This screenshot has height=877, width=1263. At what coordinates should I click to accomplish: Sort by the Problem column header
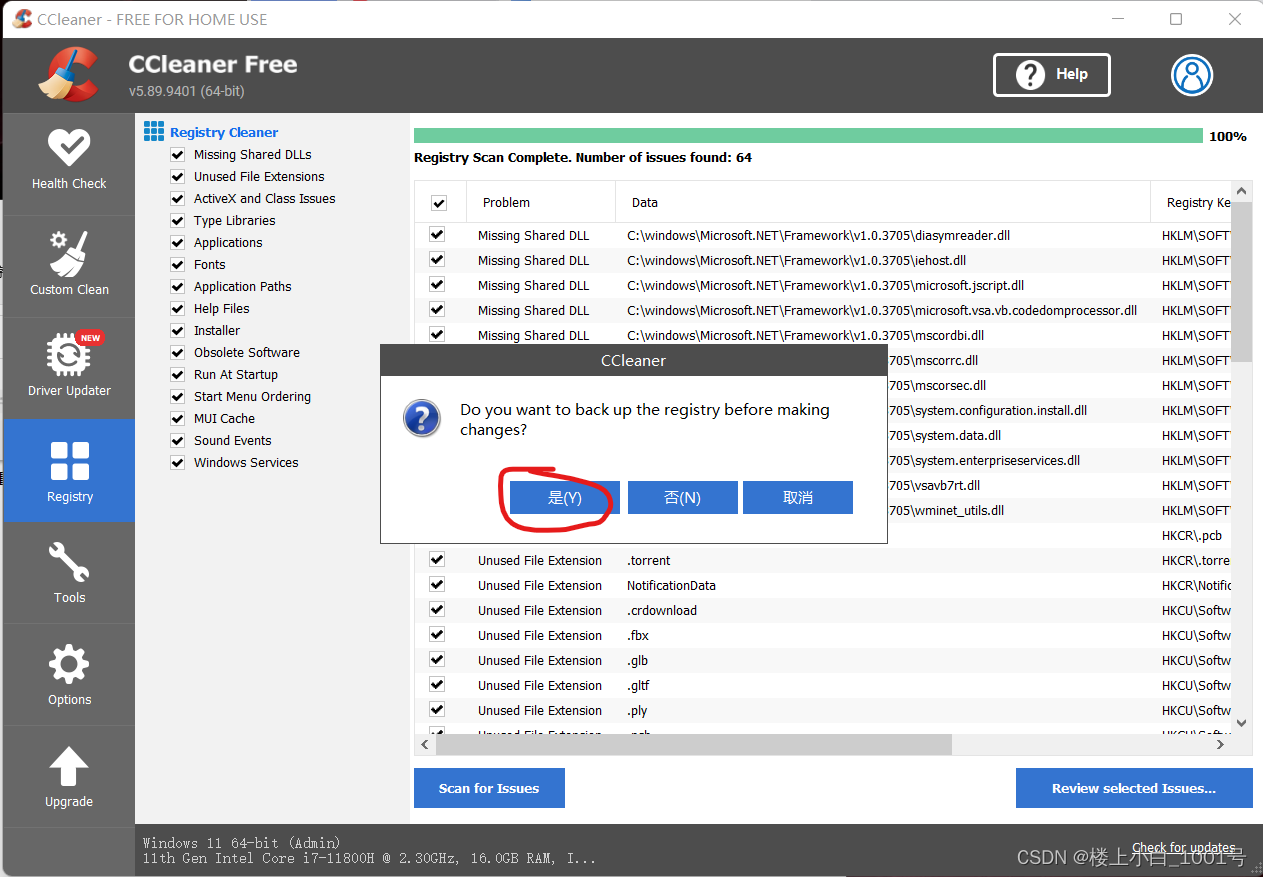tap(540, 202)
